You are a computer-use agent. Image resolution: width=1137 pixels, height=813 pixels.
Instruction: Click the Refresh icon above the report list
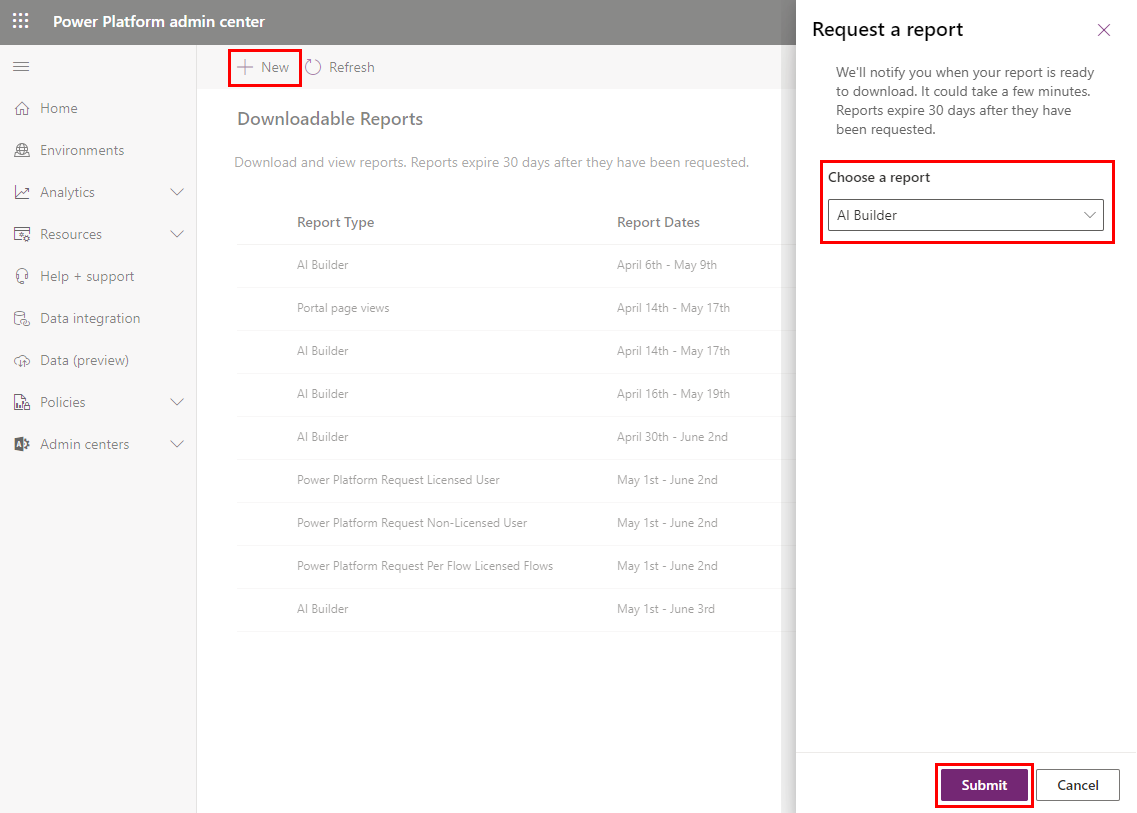(313, 66)
